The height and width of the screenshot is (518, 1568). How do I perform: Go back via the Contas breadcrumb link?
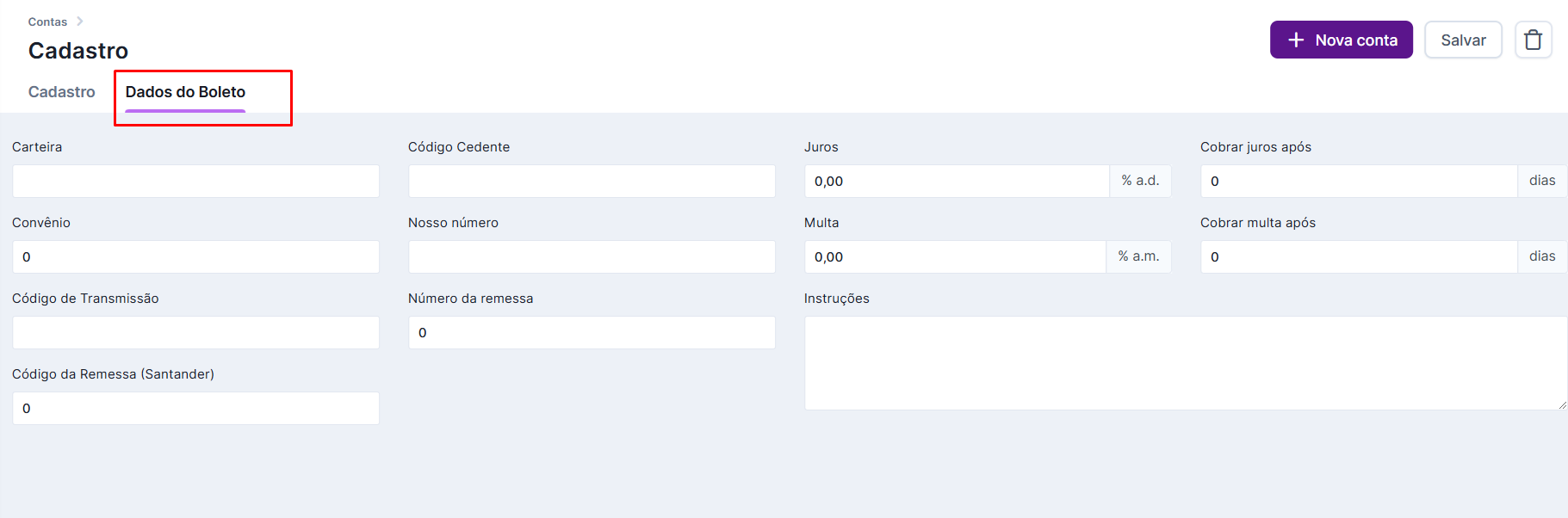coord(47,22)
